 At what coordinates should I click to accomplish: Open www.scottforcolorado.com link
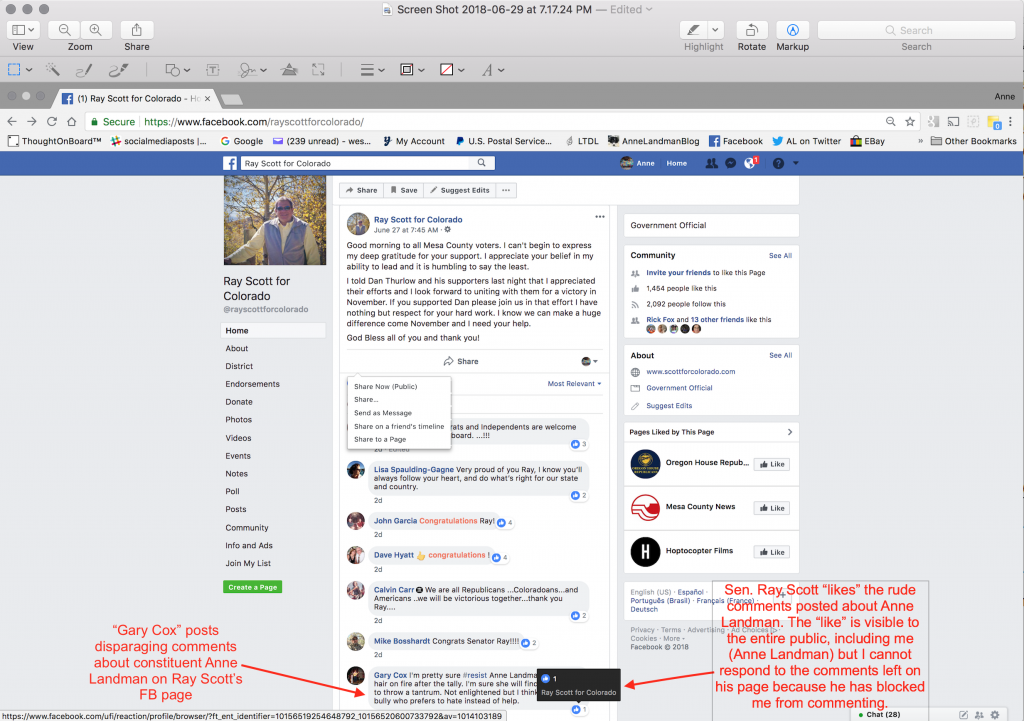point(690,372)
